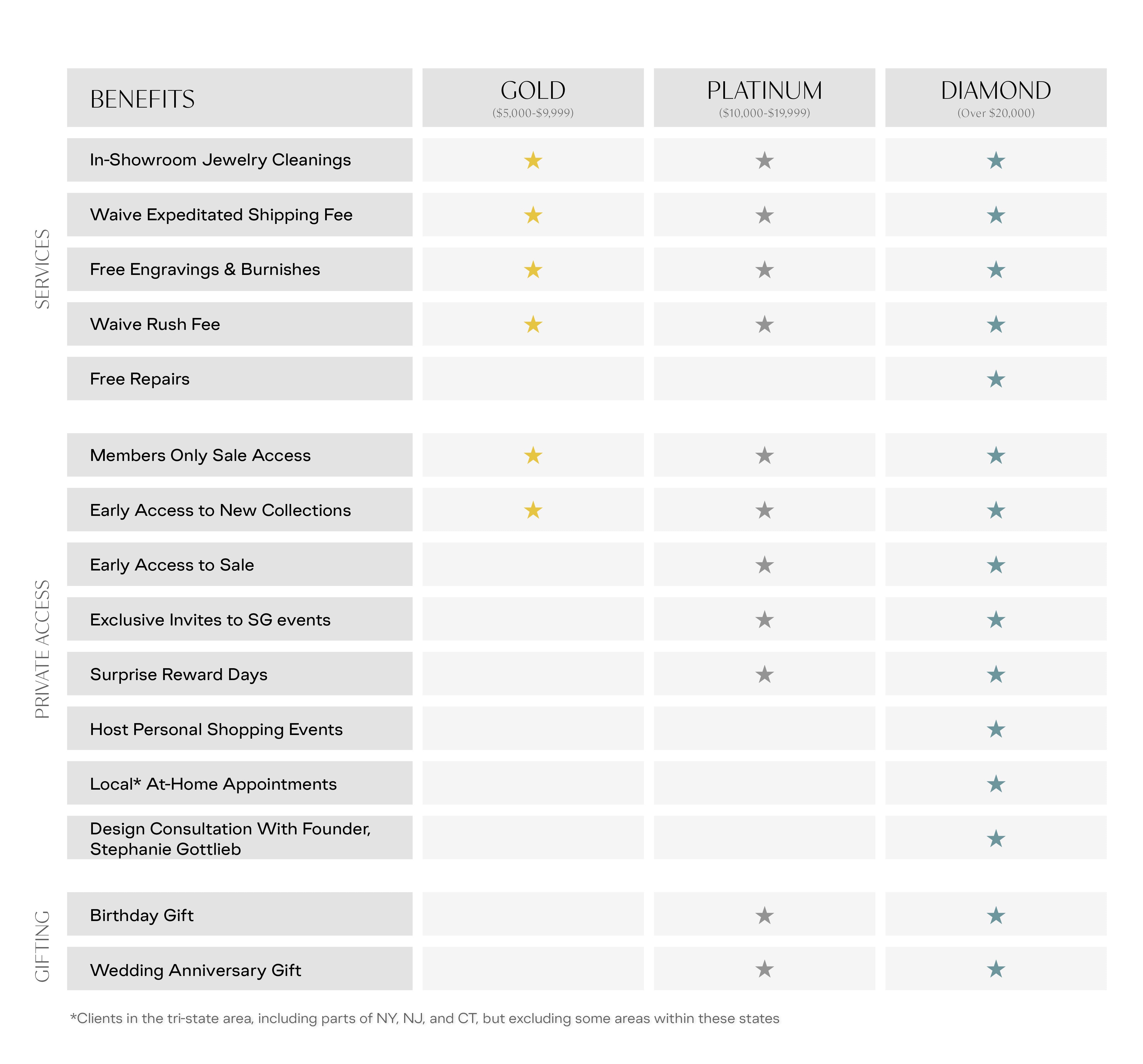This screenshot has height=1064, width=1143.
Task: Click the Gold star for Members Only Sale Access
Action: pyautogui.click(x=533, y=455)
